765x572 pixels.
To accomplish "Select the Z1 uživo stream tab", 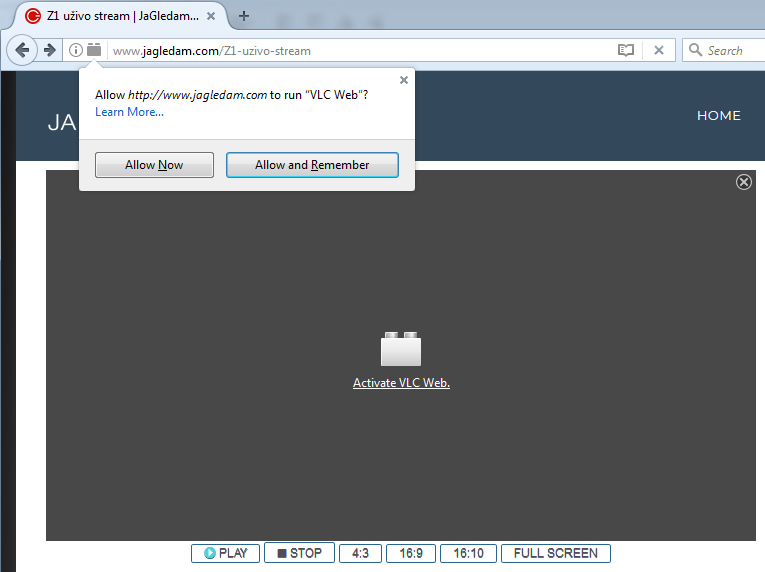I will point(120,16).
